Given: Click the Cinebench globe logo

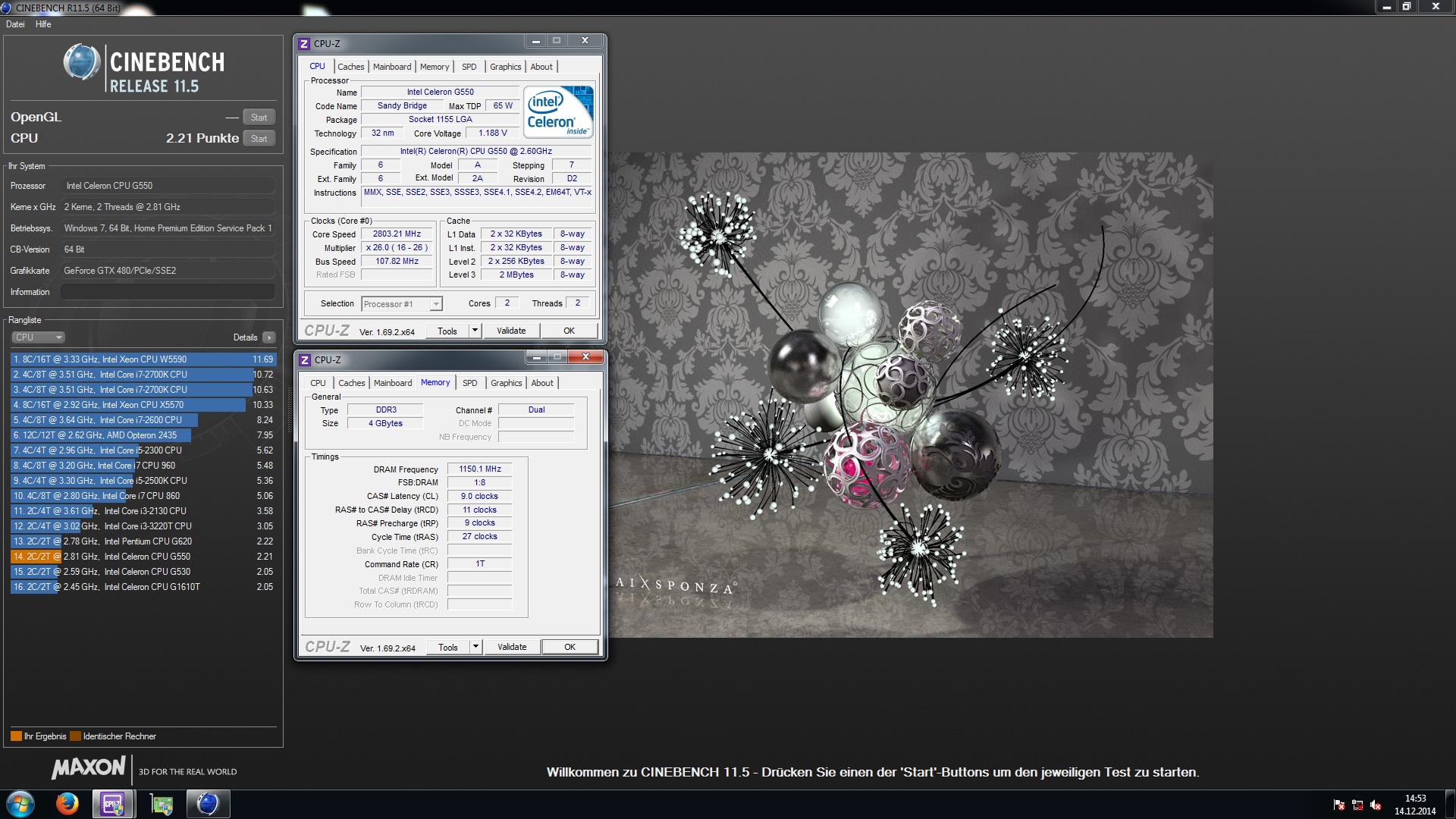Looking at the screenshot, I should coord(82,62).
